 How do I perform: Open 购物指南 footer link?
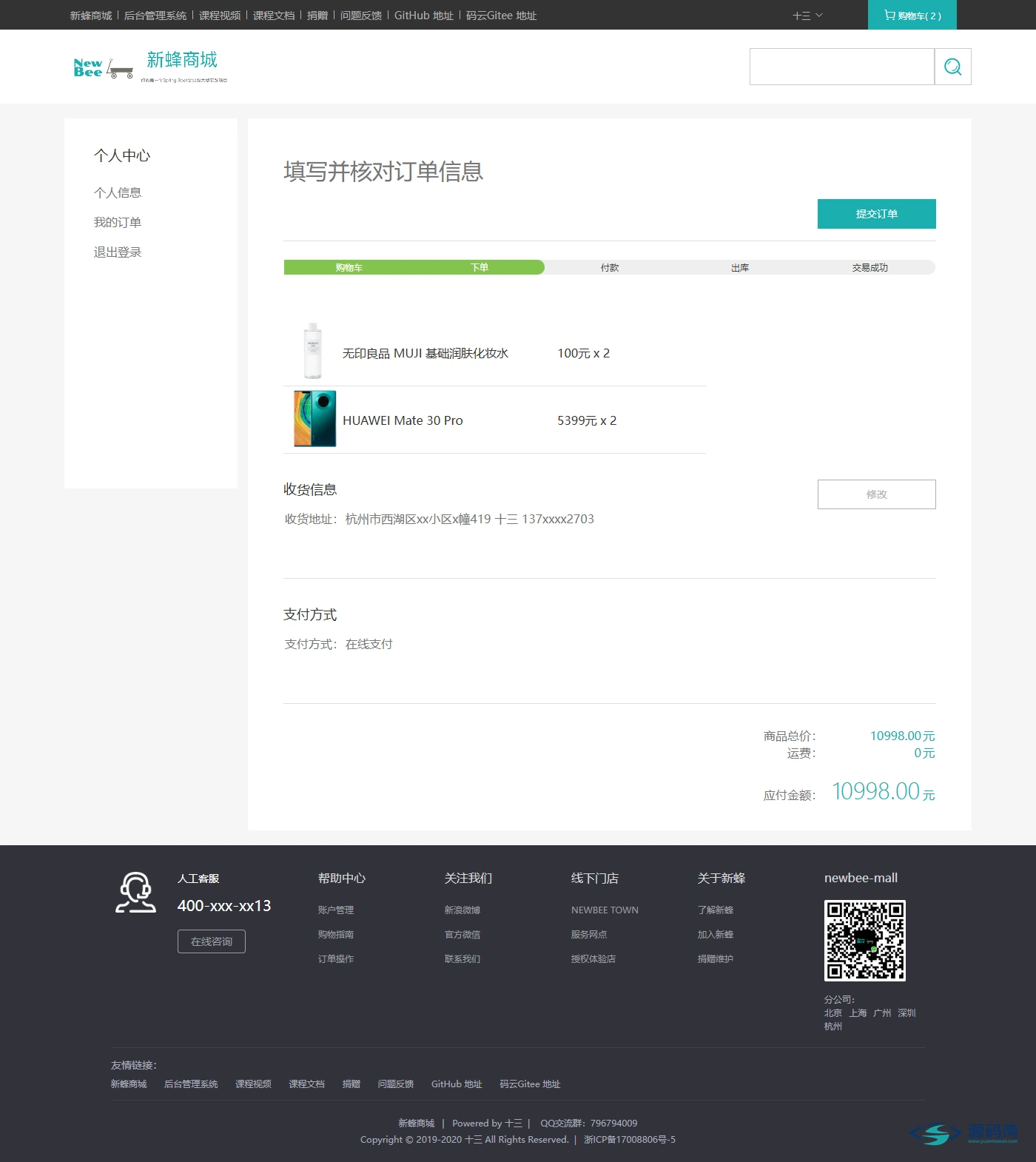click(x=336, y=935)
